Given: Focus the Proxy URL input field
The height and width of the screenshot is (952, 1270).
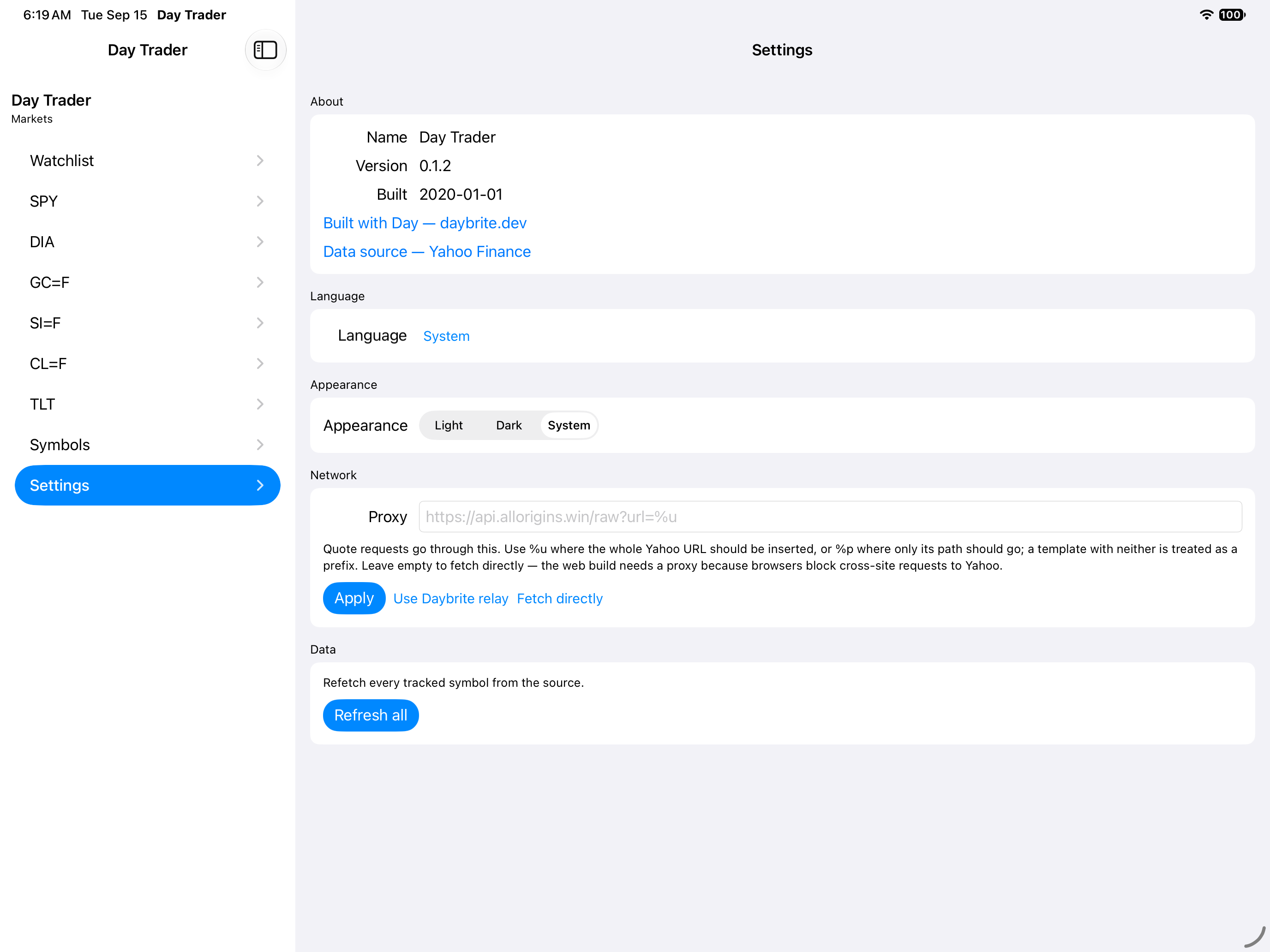Looking at the screenshot, I should 830,517.
